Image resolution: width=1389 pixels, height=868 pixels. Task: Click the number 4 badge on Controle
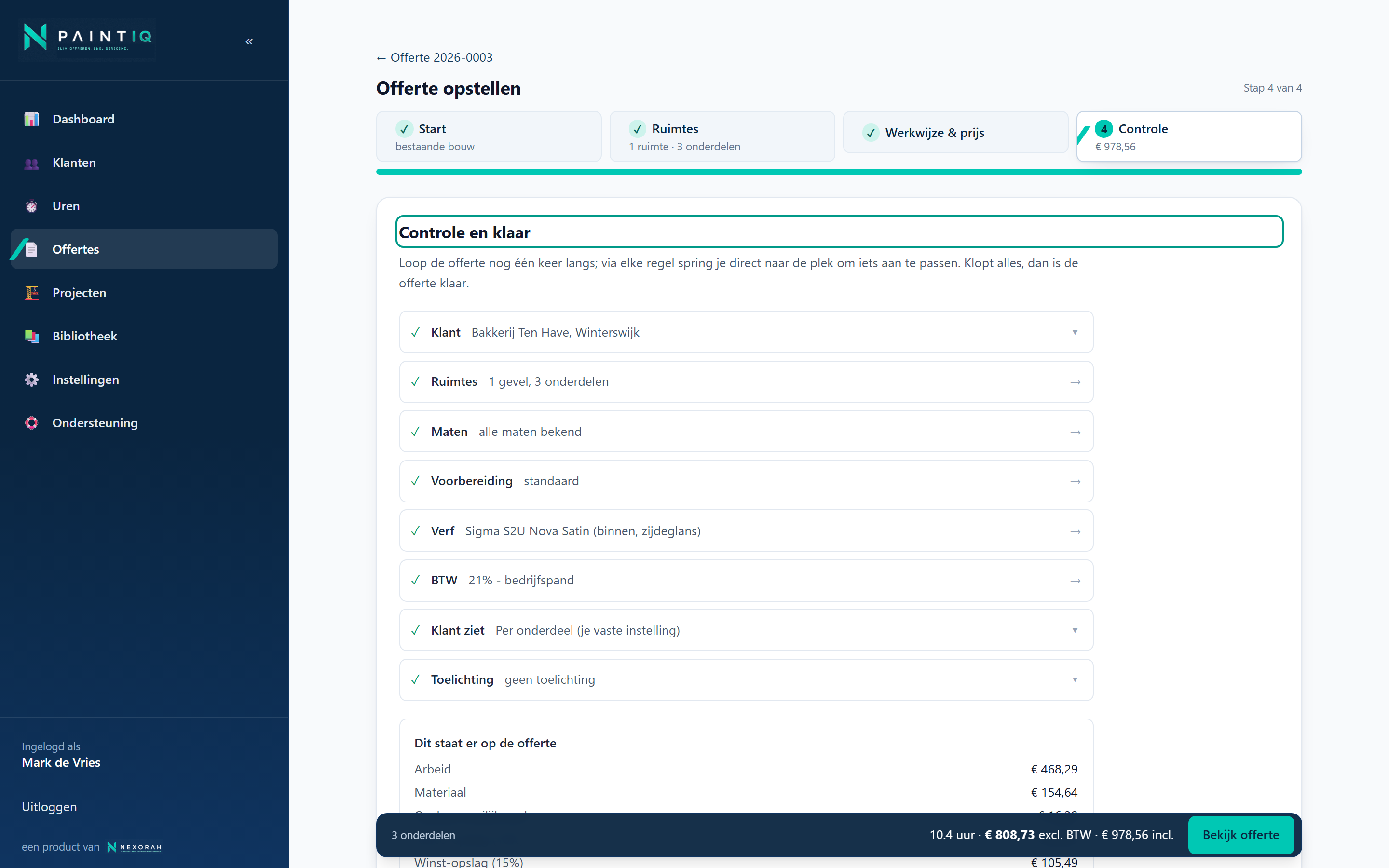tap(1104, 129)
